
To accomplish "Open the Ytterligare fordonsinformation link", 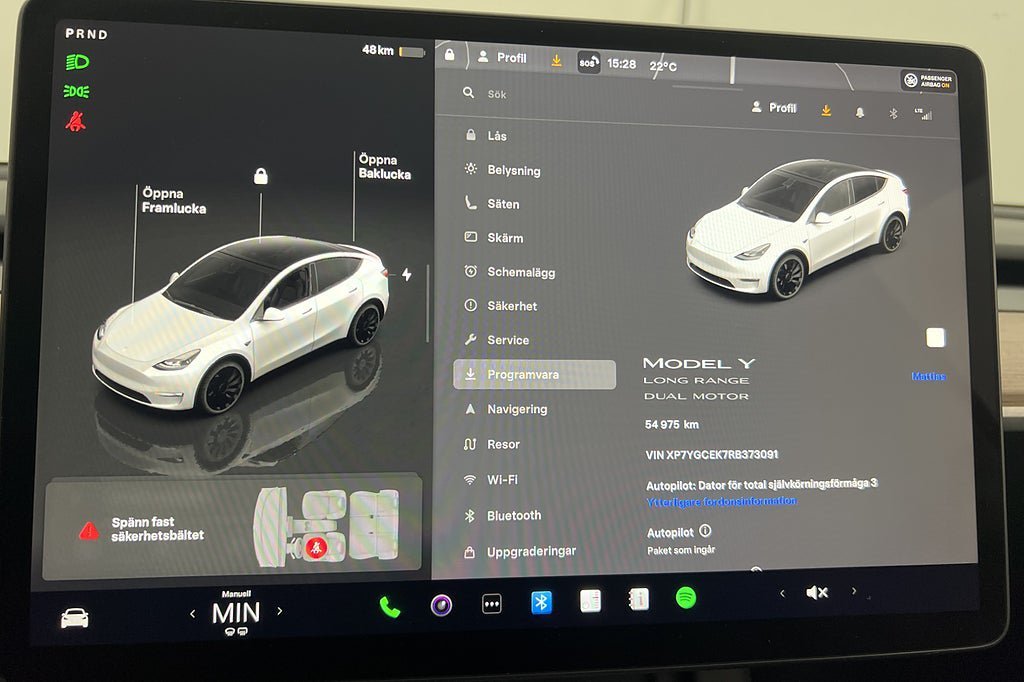I will 721,501.
